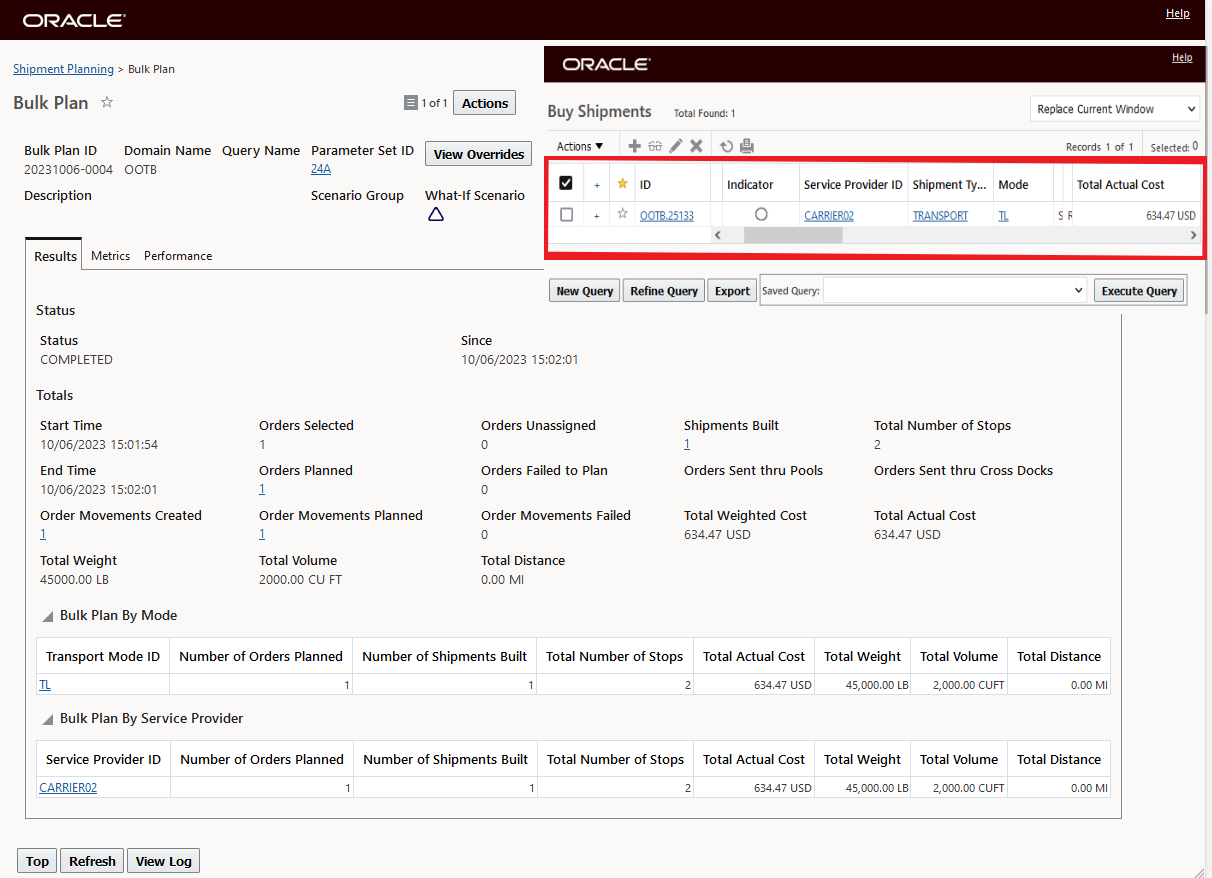This screenshot has height=878, width=1212.
Task: Click the Total Actual Cost column header in shipments table
Action: pyautogui.click(x=1135, y=184)
